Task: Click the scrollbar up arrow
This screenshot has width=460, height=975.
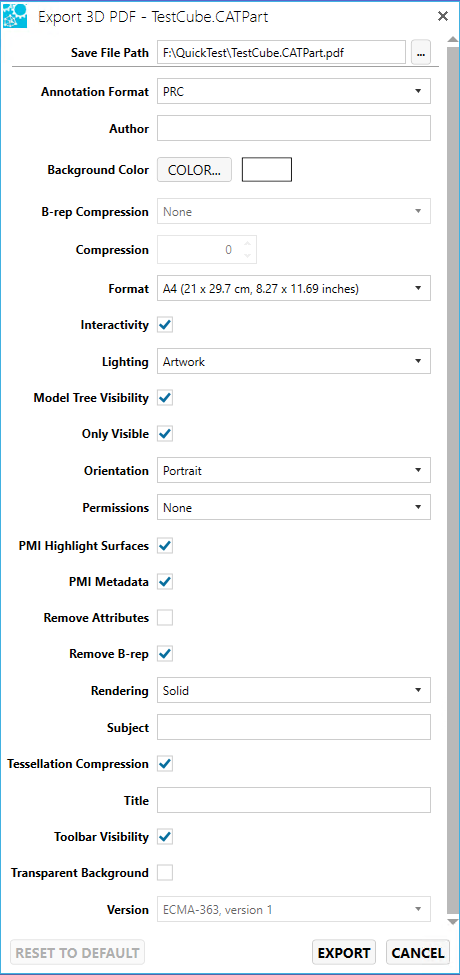Action: [452, 42]
